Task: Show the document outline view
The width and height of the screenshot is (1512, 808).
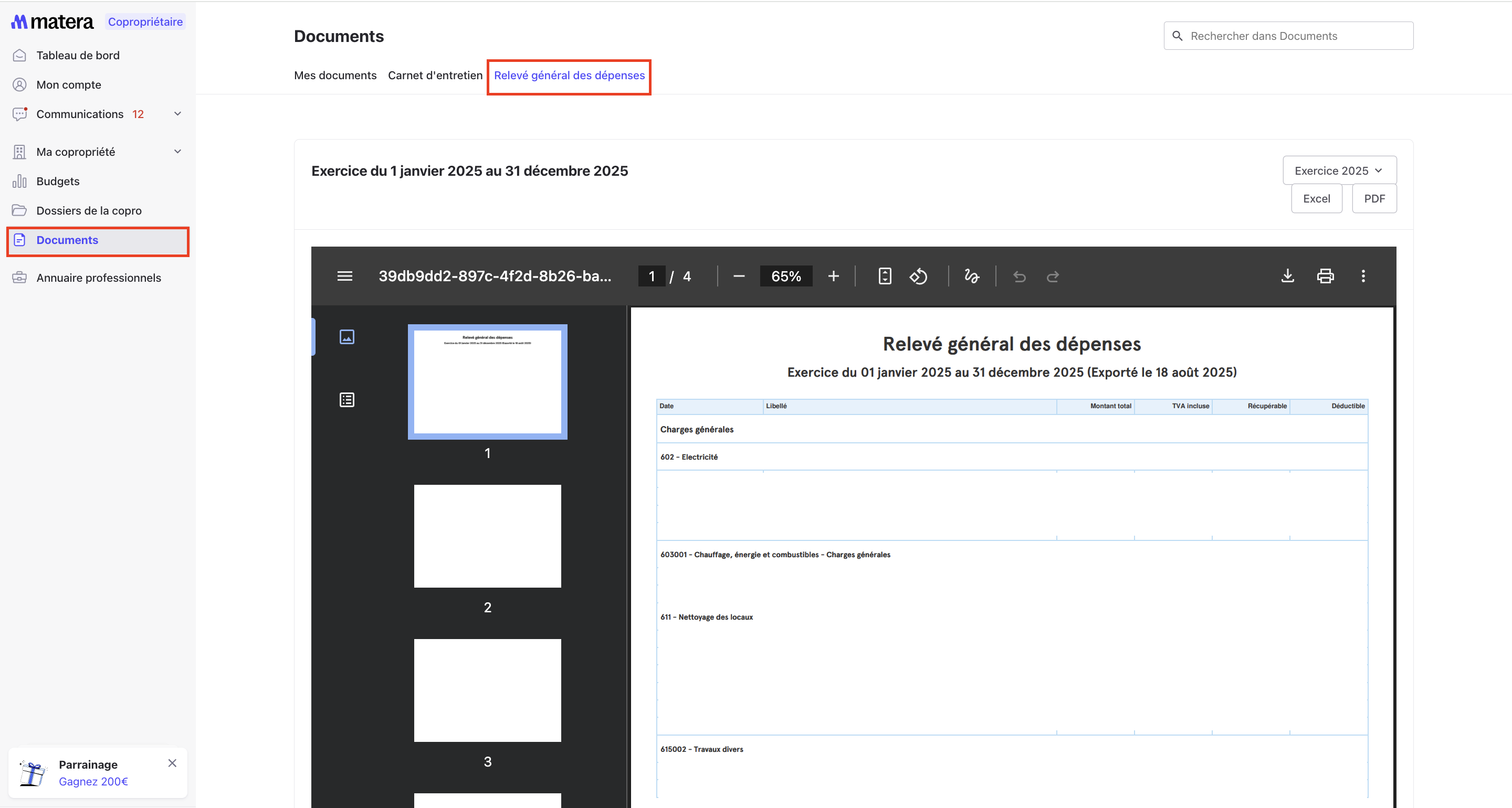Action: tap(347, 400)
